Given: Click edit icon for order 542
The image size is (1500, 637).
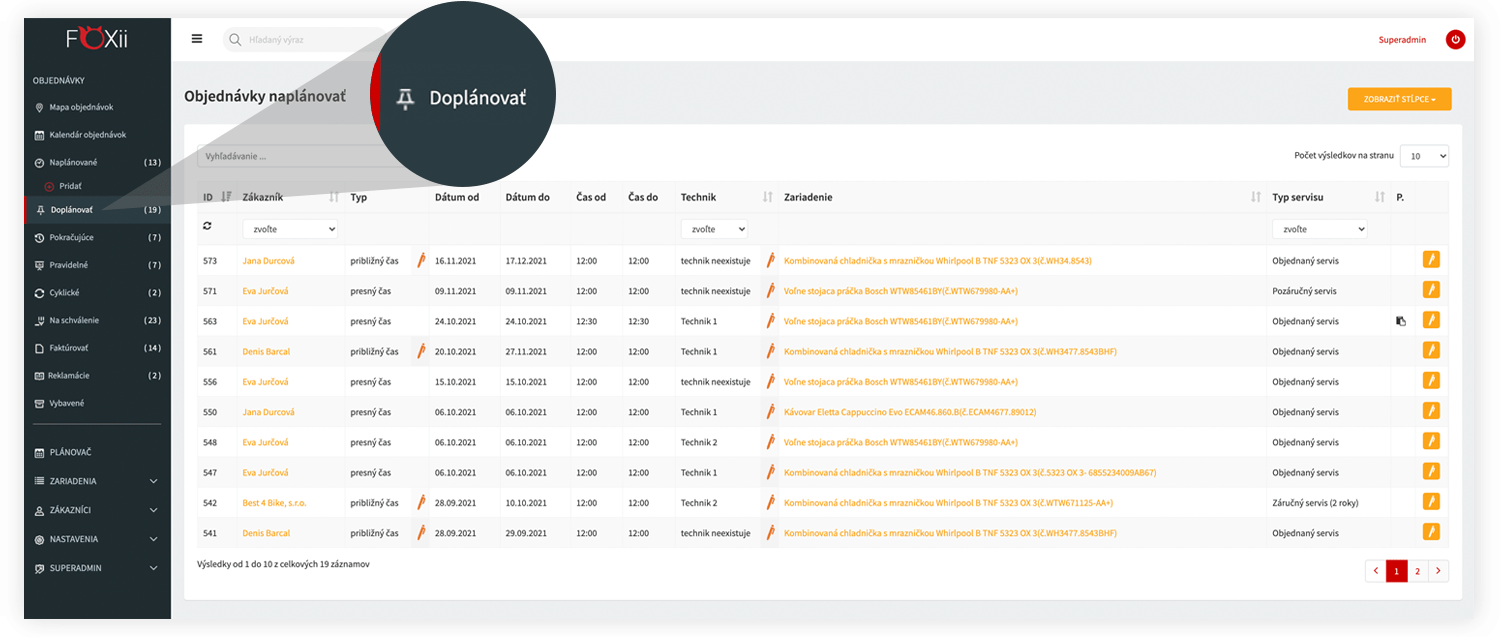Looking at the screenshot, I should [x=1431, y=502].
